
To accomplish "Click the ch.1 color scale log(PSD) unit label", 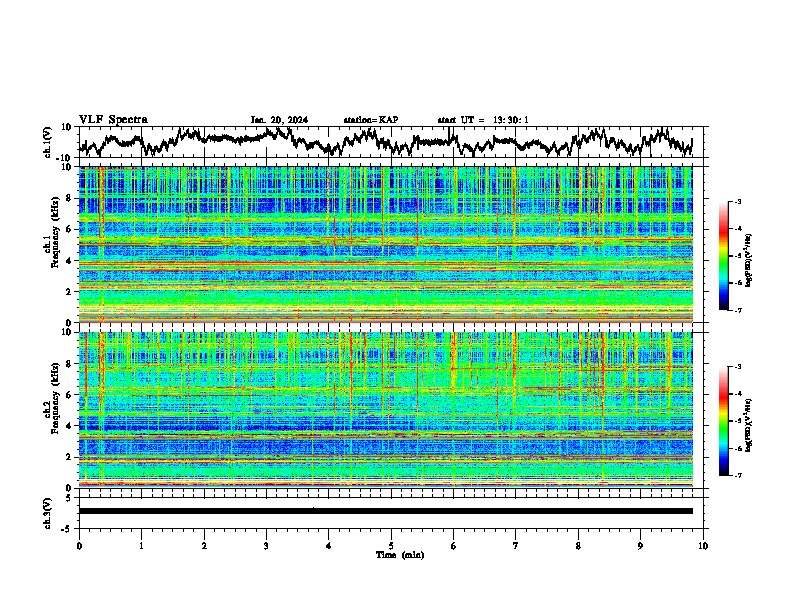I will tap(749, 260).
